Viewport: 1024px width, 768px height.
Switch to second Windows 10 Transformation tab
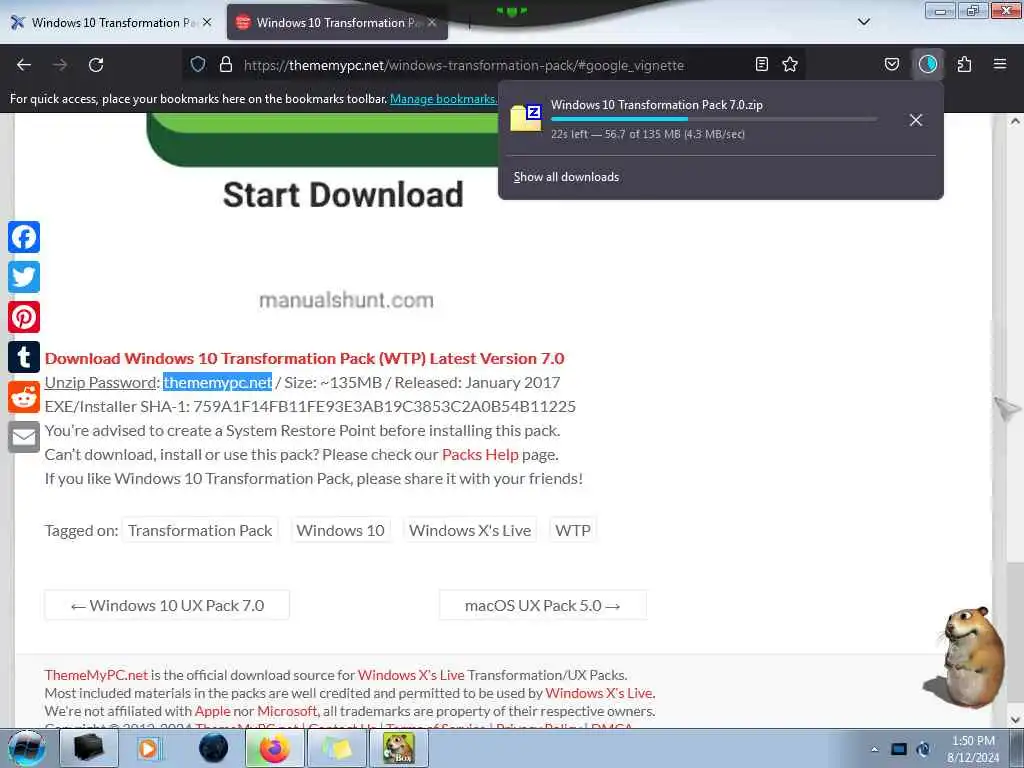pyautogui.click(x=337, y=23)
